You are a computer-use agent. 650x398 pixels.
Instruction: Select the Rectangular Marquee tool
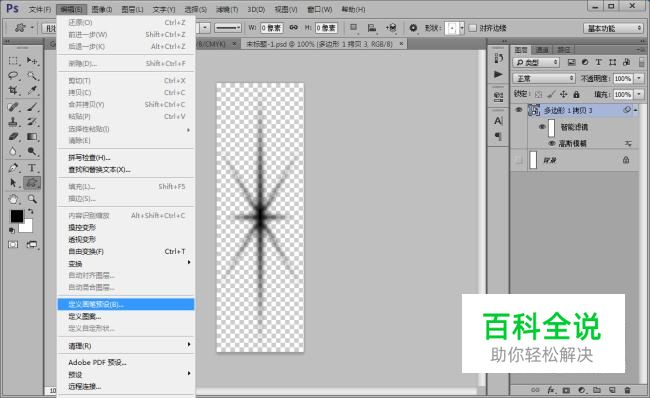pyautogui.click(x=13, y=61)
